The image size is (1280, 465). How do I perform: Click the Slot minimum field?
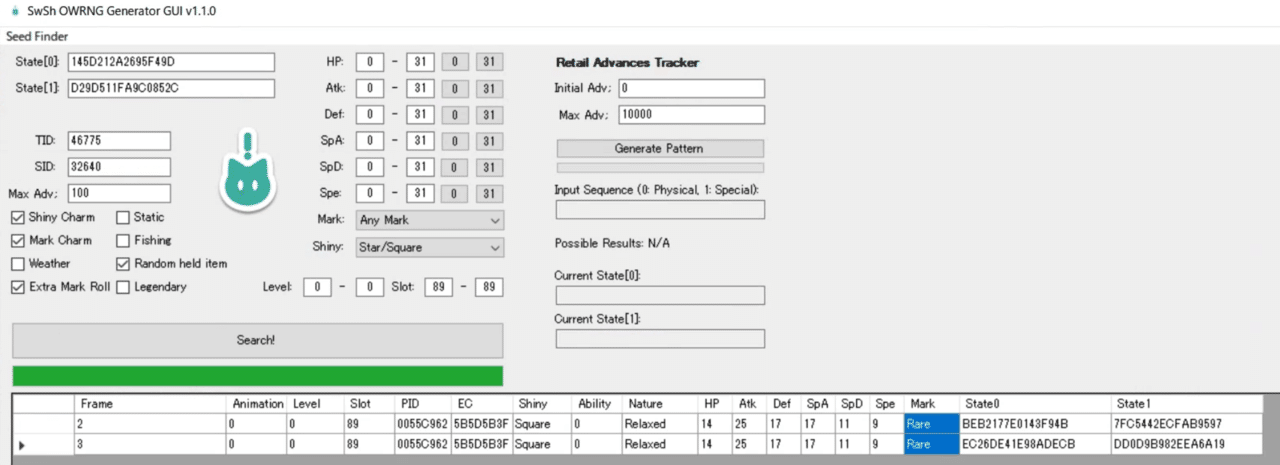[437, 287]
